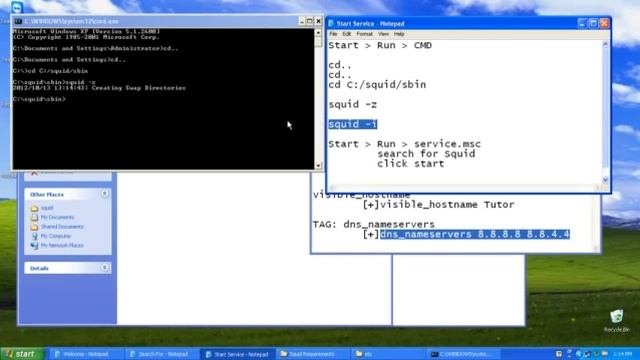Click the My Computer icon in Other Places
Viewport: 640px width, 360px height.
(34, 236)
